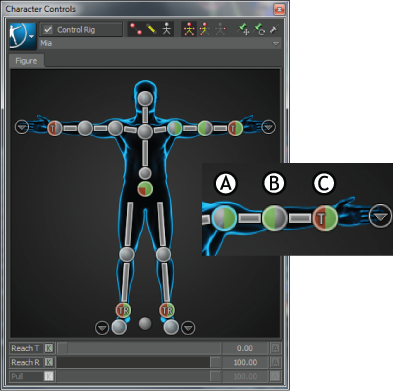The image size is (393, 391).
Task: Expand the right-side hand fingers arrow
Action: (x=269, y=127)
